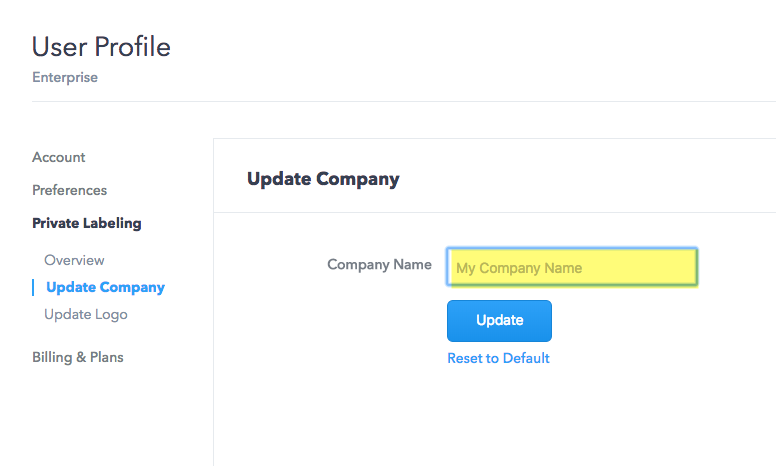Click the yellow highlighted input box

coord(572,267)
